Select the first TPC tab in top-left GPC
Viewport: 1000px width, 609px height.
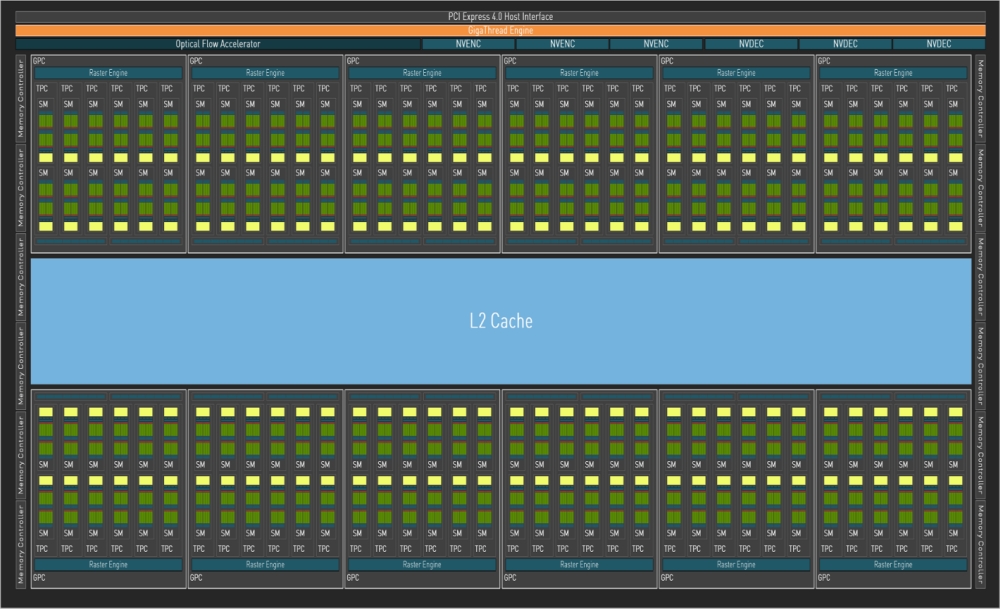point(42,87)
